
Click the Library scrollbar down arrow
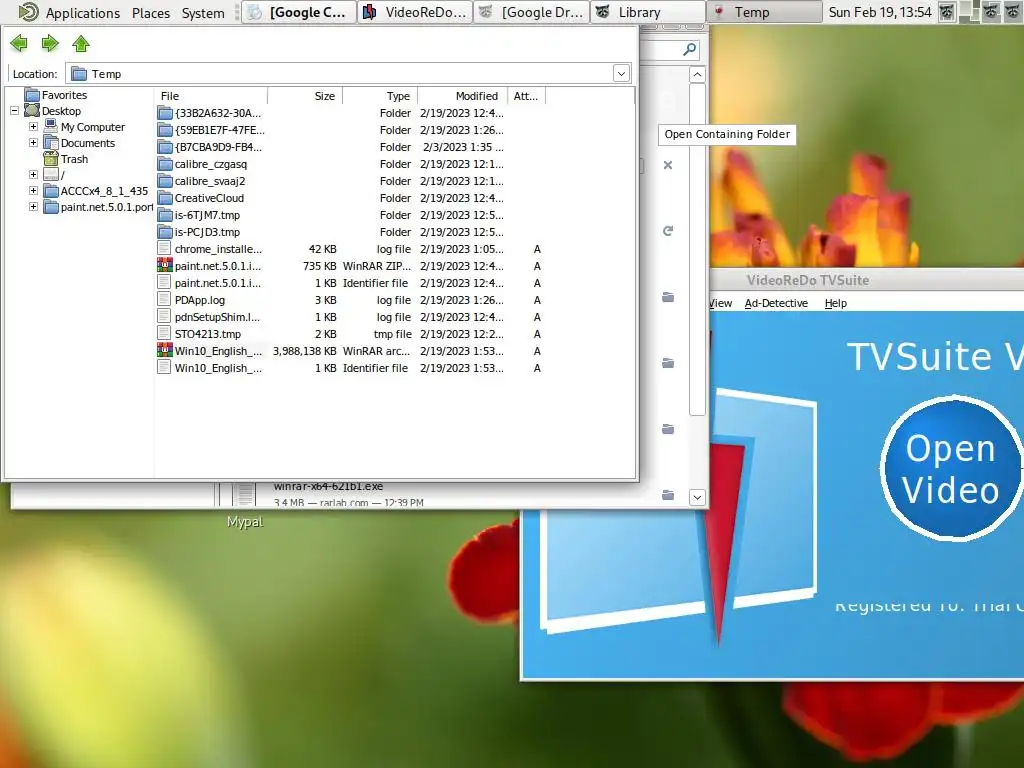[x=697, y=497]
